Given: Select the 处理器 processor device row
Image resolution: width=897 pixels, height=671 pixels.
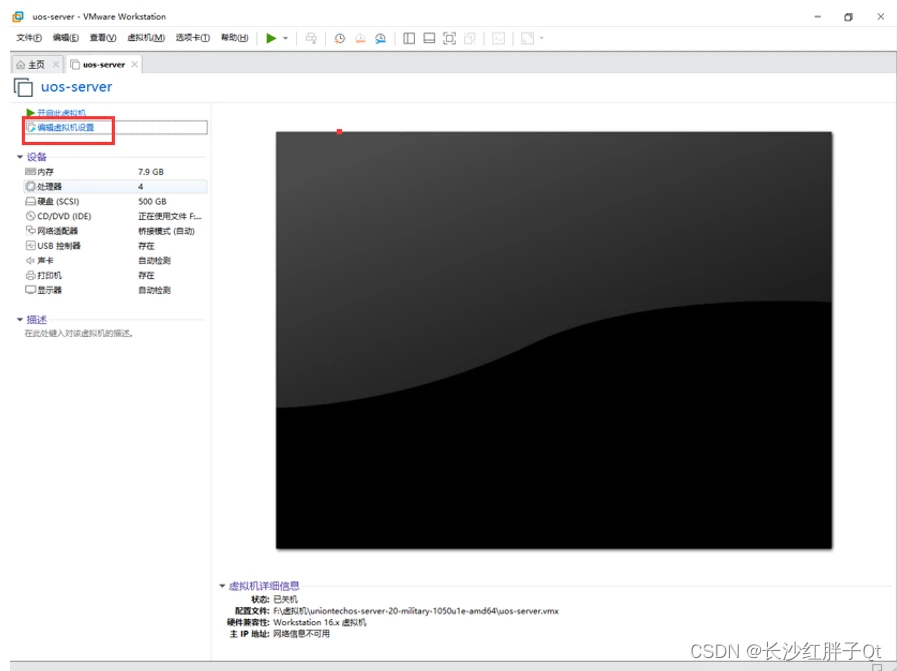Looking at the screenshot, I should point(50,187).
